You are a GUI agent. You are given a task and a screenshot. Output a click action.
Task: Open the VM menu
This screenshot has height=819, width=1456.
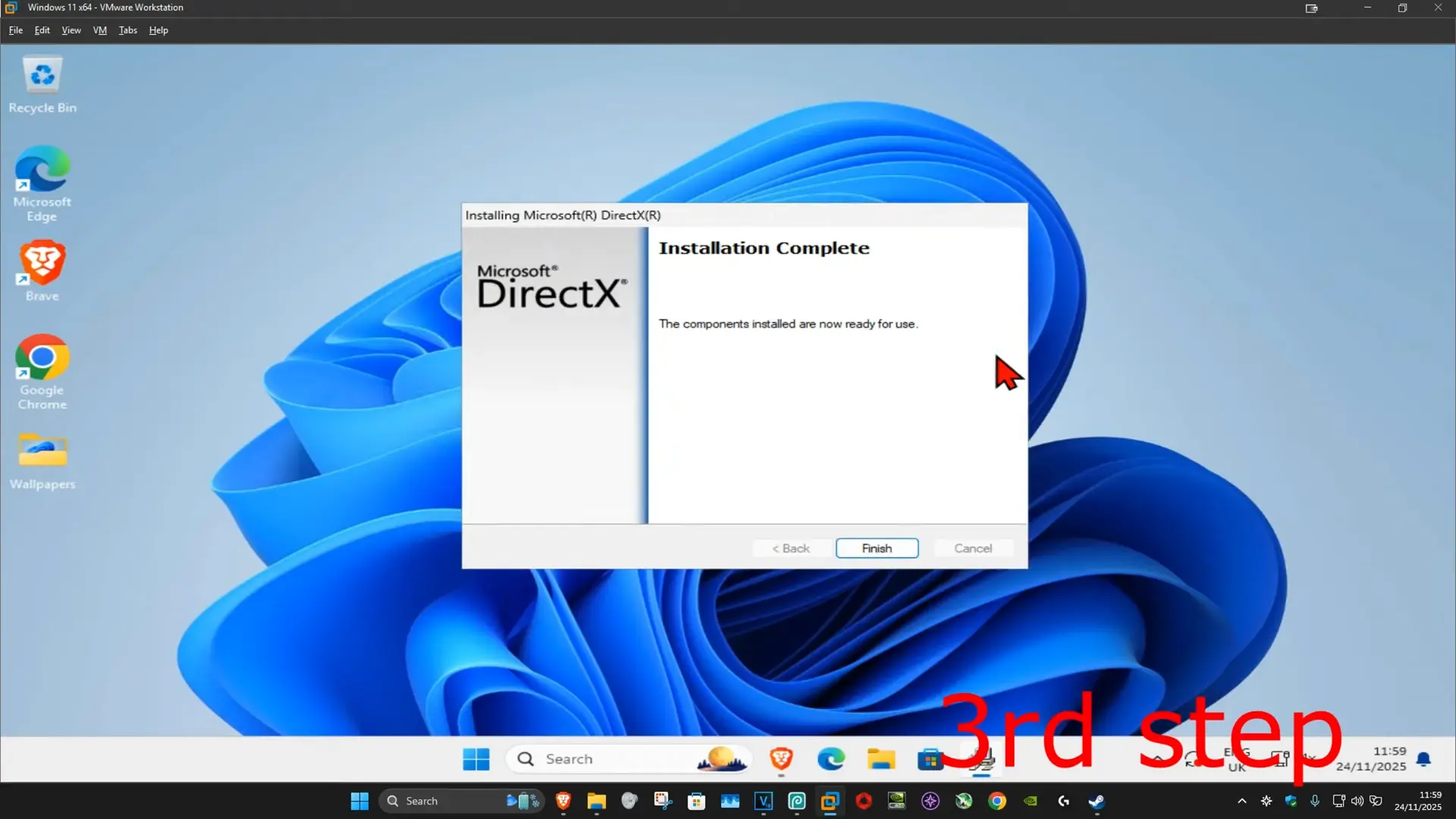tap(100, 30)
